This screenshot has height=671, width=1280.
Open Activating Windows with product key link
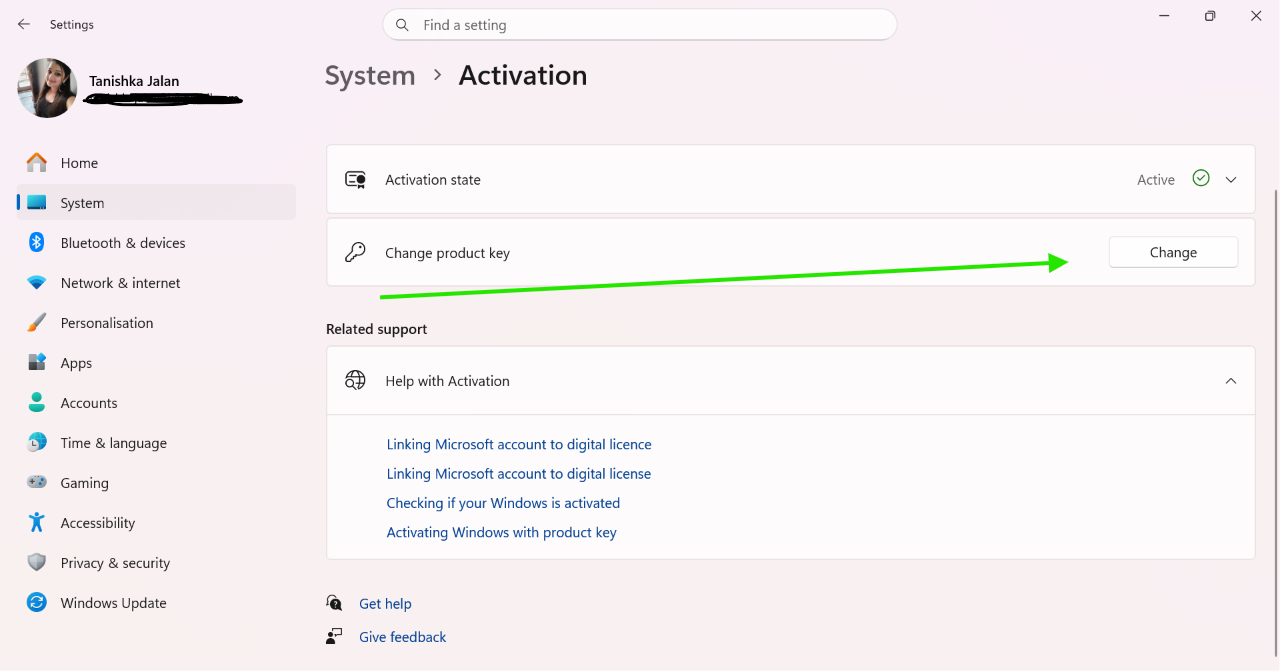[x=501, y=532]
